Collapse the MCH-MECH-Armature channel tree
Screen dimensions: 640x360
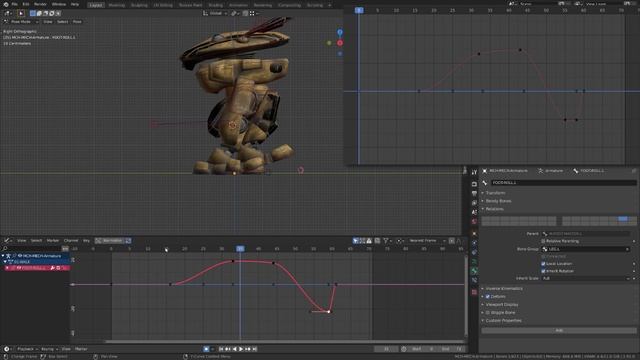click(x=3, y=256)
